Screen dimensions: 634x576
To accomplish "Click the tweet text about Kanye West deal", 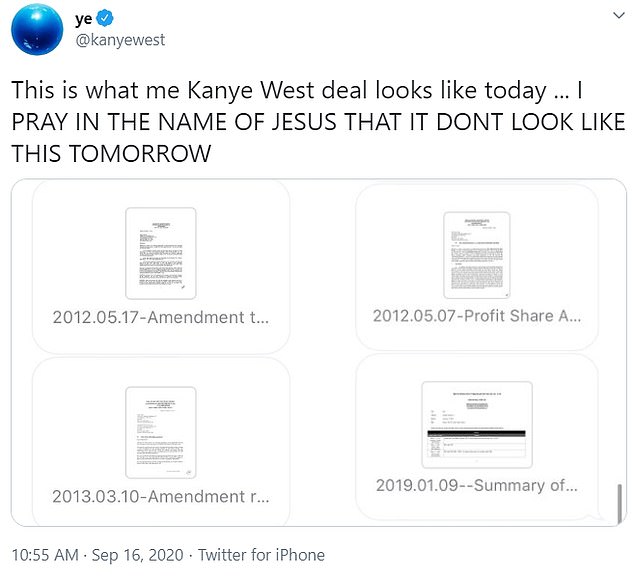I will tap(318, 122).
